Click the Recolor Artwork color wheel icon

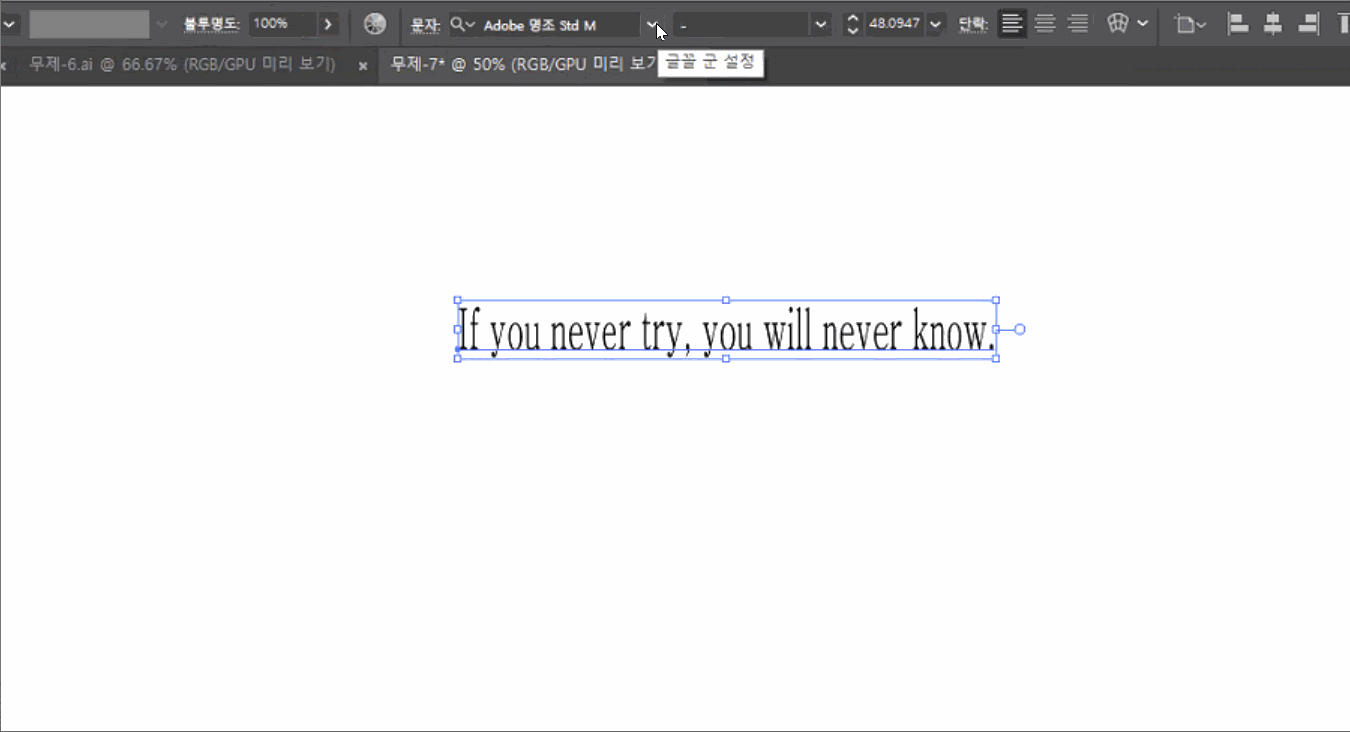[x=375, y=24]
